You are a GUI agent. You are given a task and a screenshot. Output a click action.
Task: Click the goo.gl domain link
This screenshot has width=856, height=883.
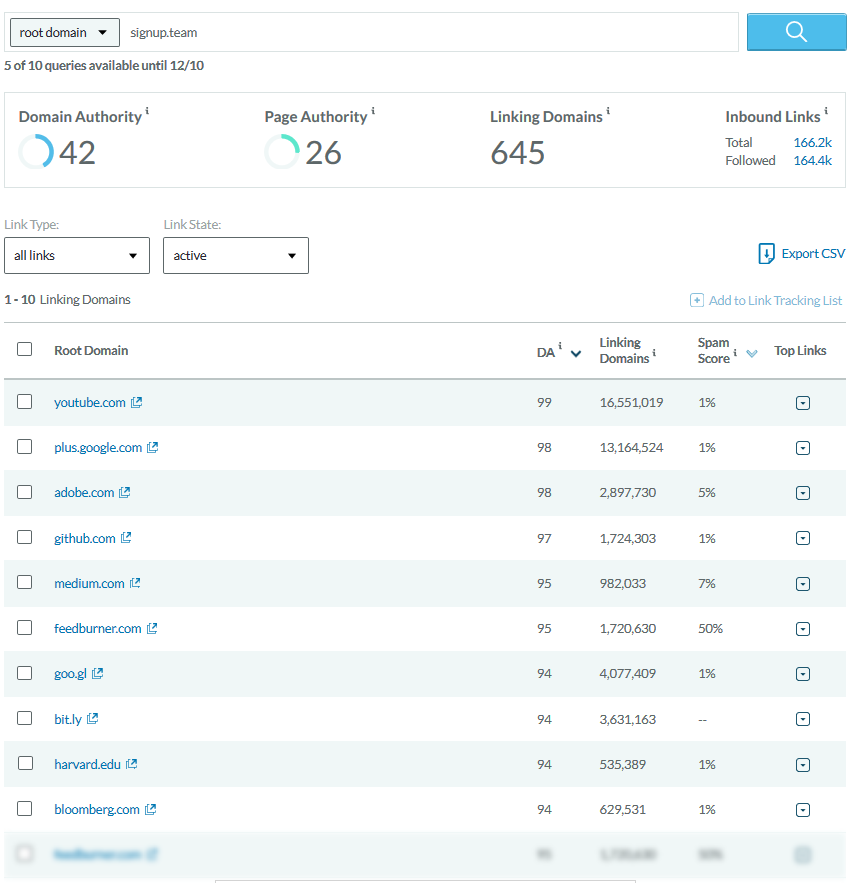click(x=70, y=674)
